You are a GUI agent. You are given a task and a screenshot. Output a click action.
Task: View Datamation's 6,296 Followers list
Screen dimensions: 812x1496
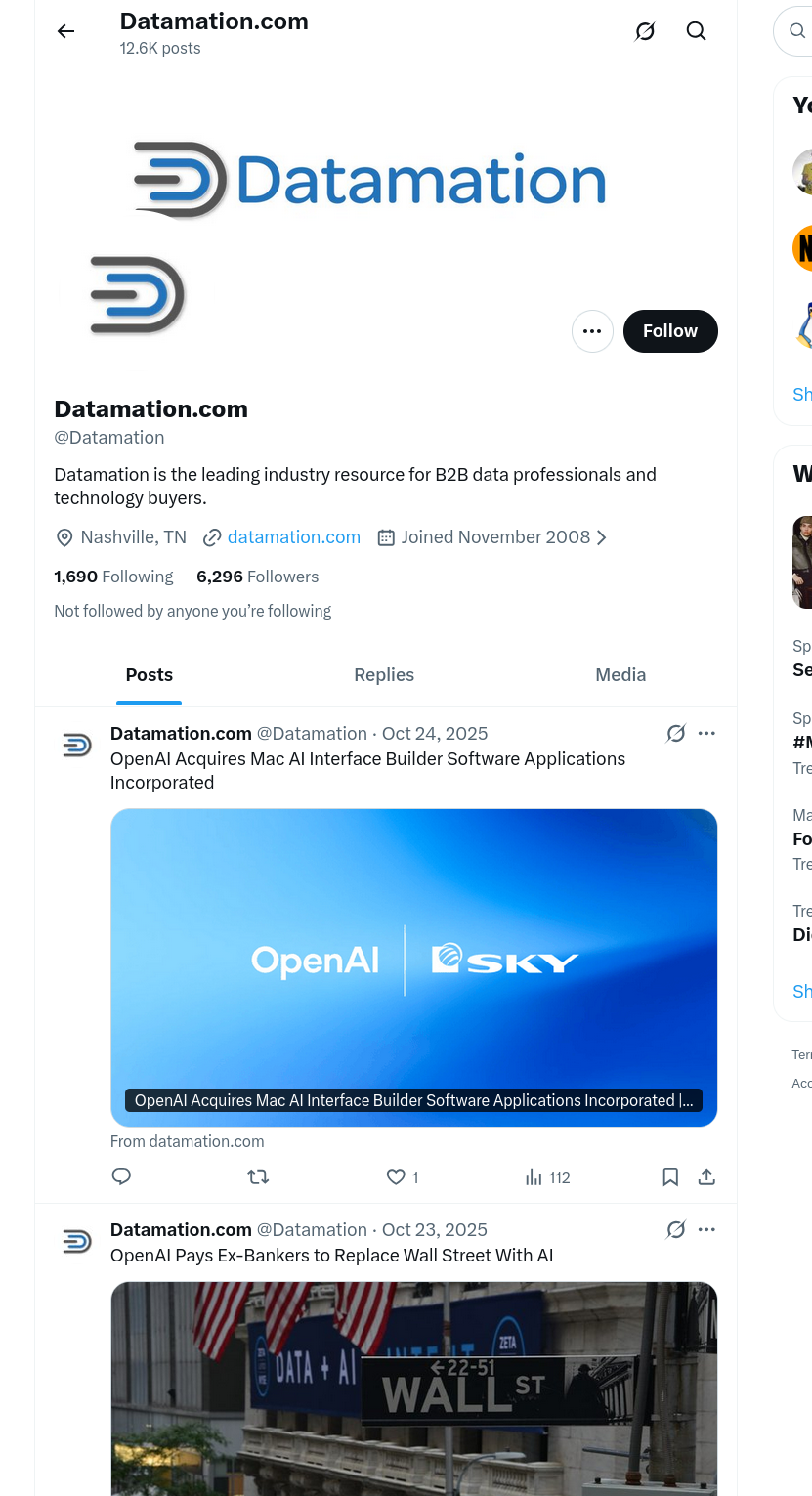[x=257, y=577]
